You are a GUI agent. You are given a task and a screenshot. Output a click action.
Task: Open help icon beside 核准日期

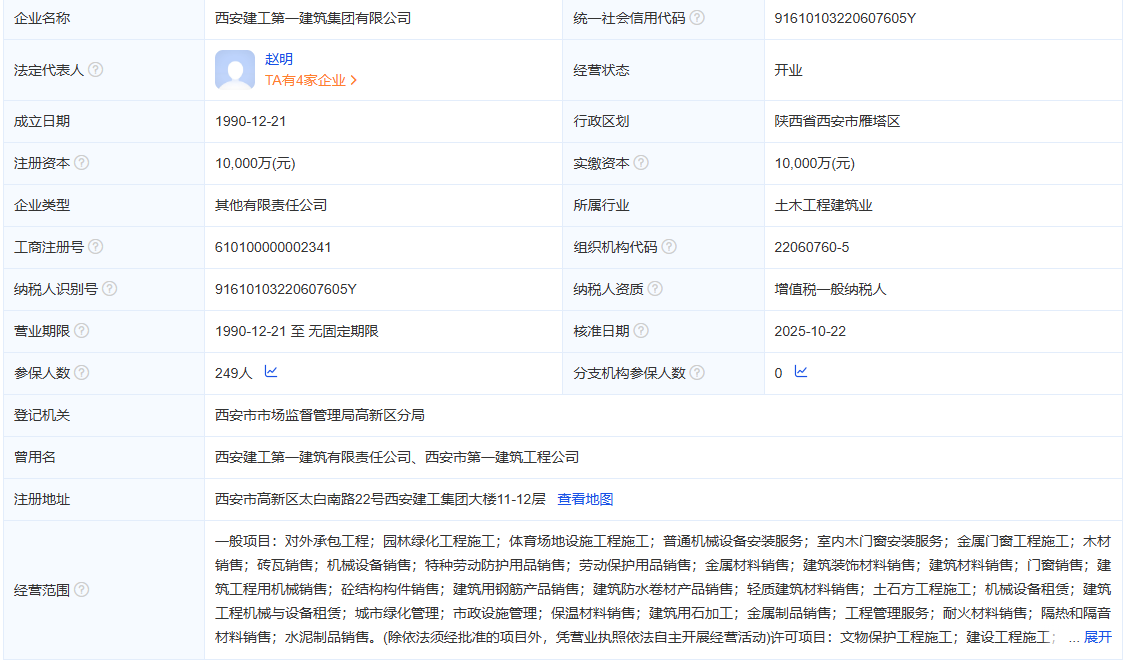[641, 330]
